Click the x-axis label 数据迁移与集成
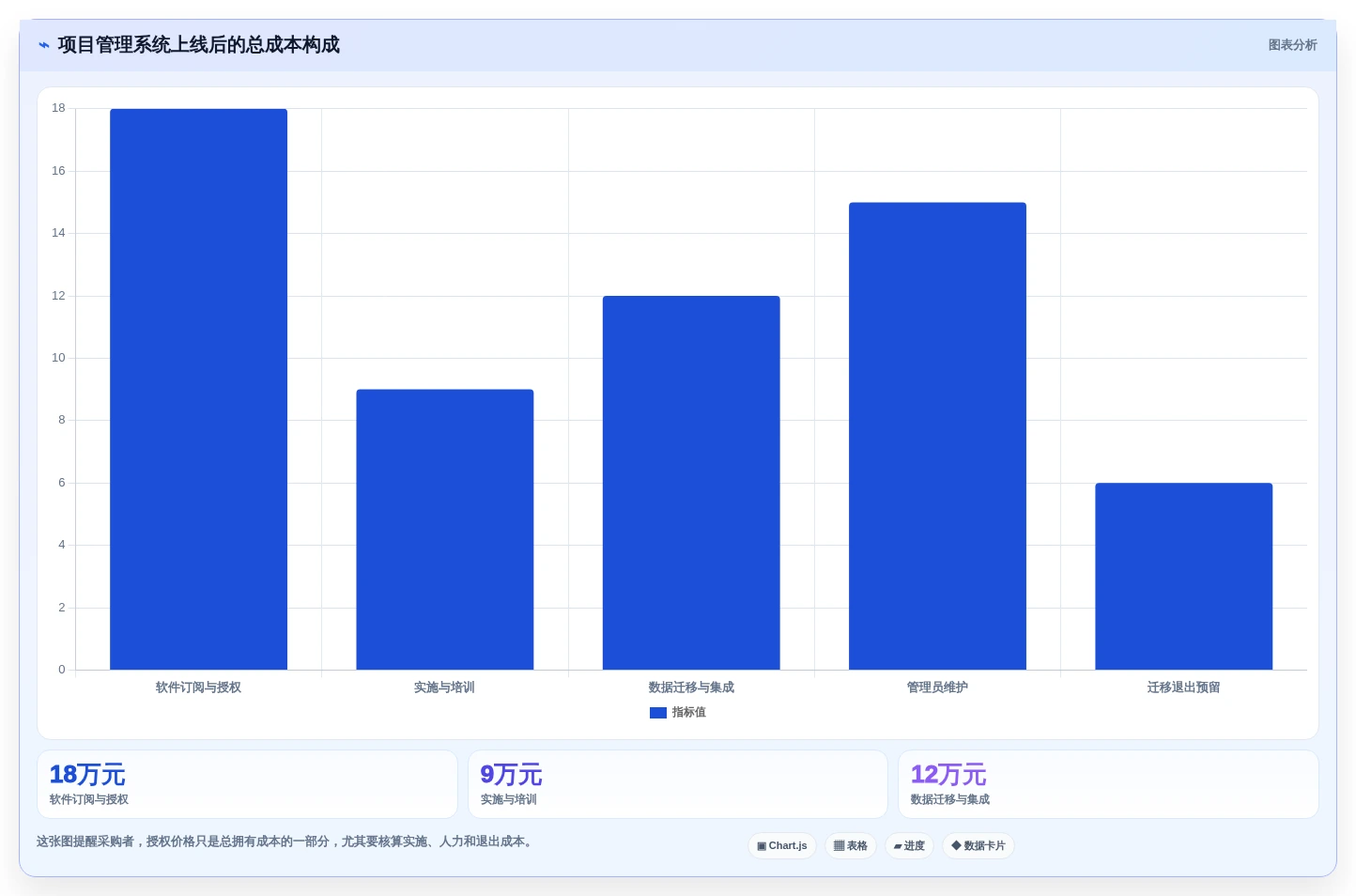 coord(691,687)
